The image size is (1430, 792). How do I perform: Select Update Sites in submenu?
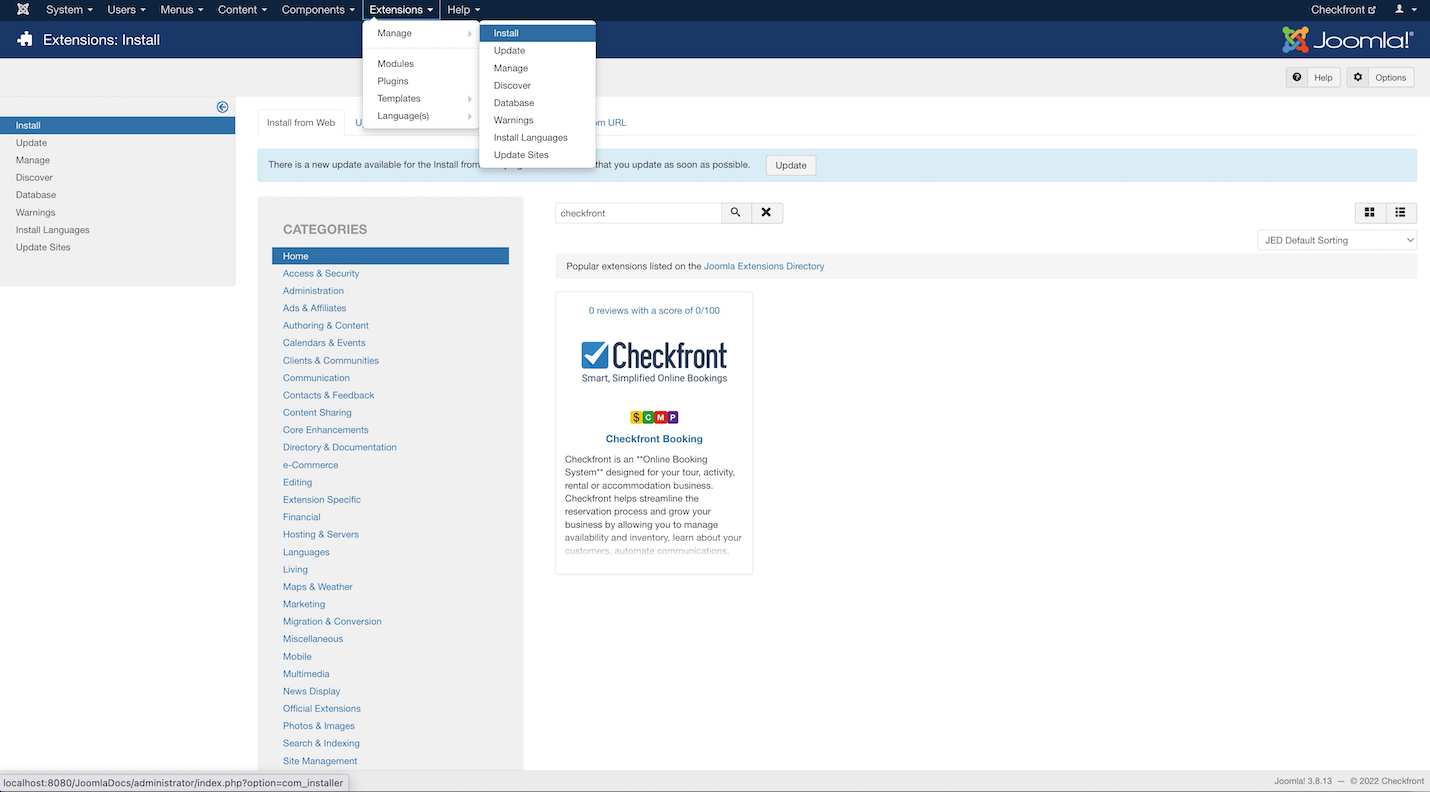click(x=538, y=155)
